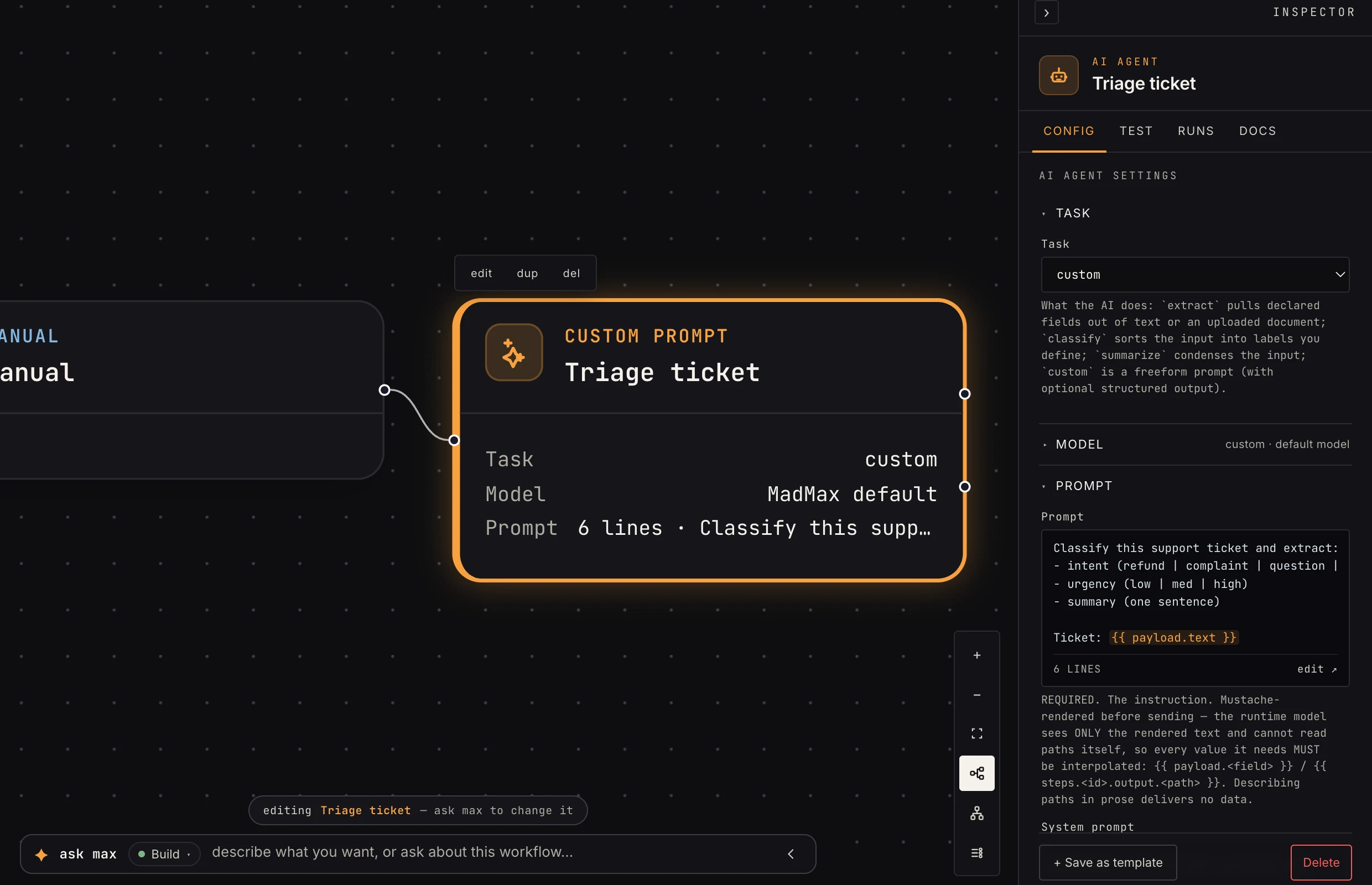Open the list view icon in canvas controls
The image size is (1372, 885).
pyautogui.click(x=976, y=853)
